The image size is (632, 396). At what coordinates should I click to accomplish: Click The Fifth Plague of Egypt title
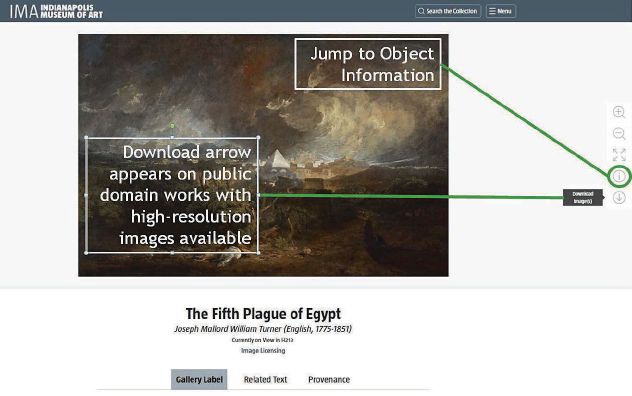263,314
